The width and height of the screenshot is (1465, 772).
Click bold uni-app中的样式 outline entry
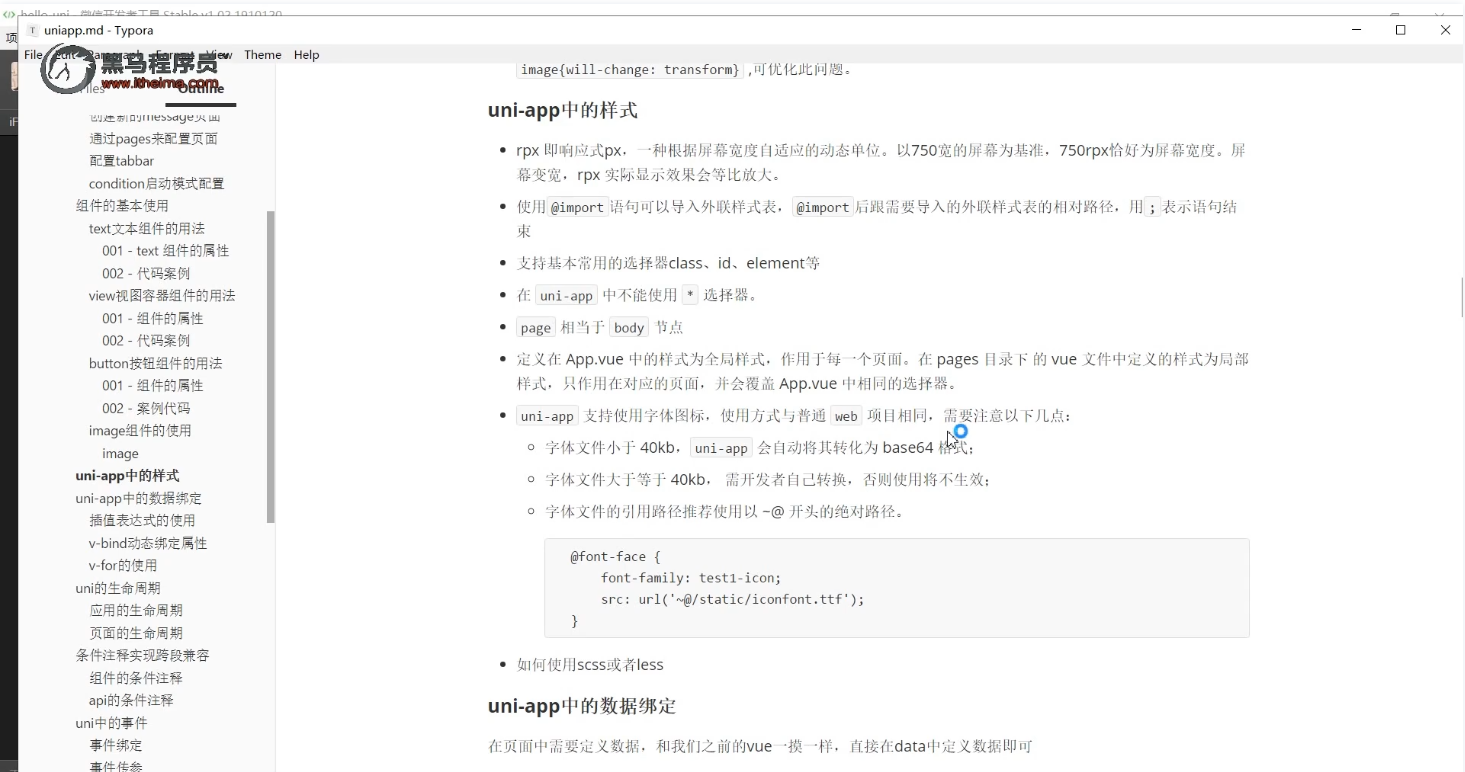pos(127,476)
